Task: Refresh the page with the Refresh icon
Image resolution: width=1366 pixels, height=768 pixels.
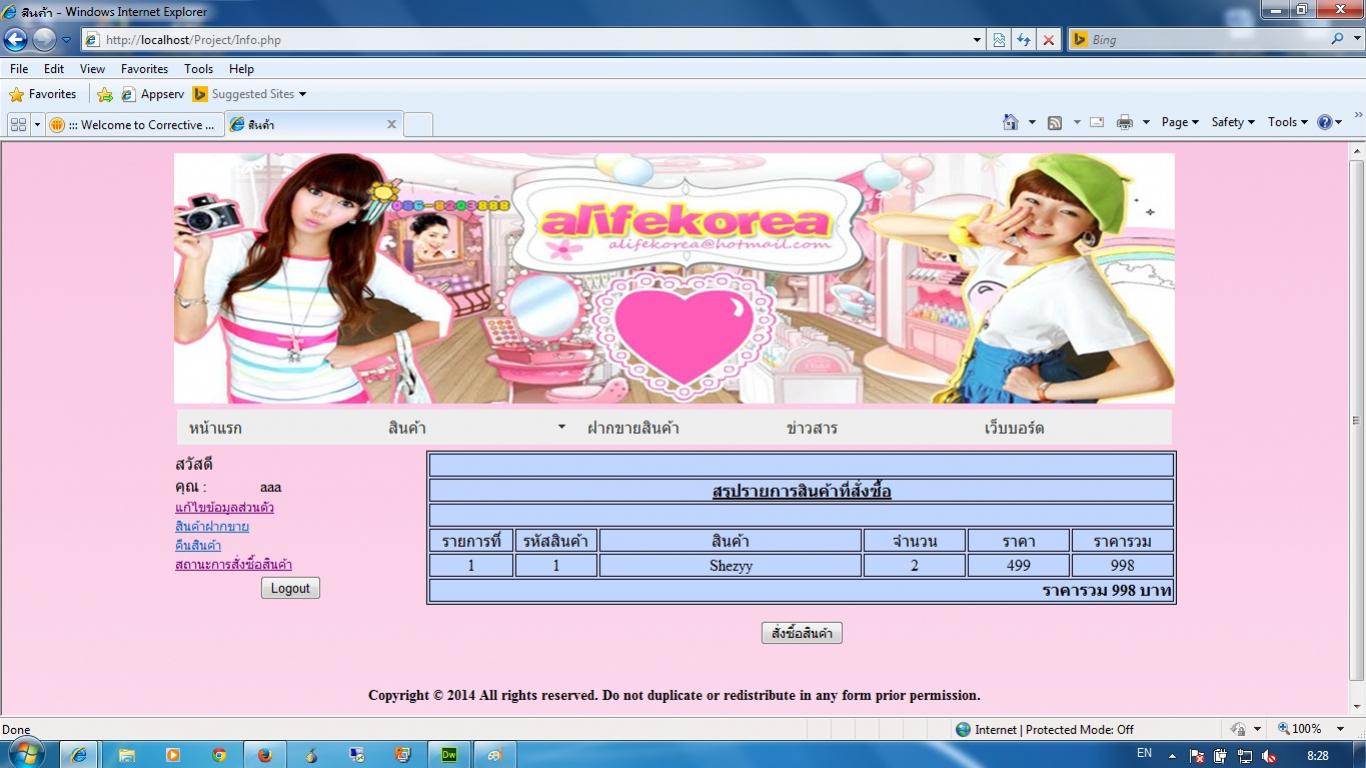Action: (x=1023, y=40)
